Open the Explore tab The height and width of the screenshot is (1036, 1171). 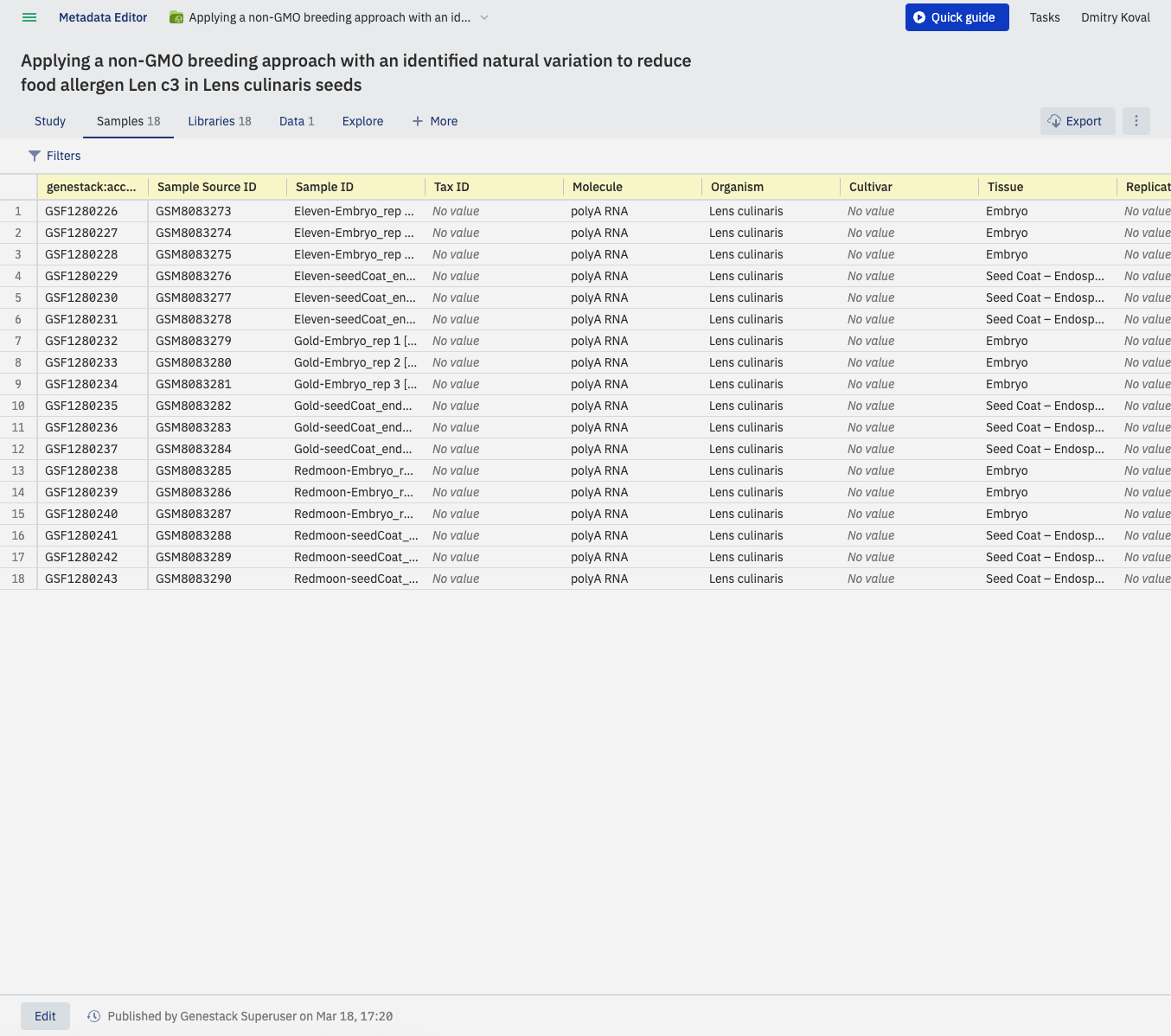tap(362, 121)
